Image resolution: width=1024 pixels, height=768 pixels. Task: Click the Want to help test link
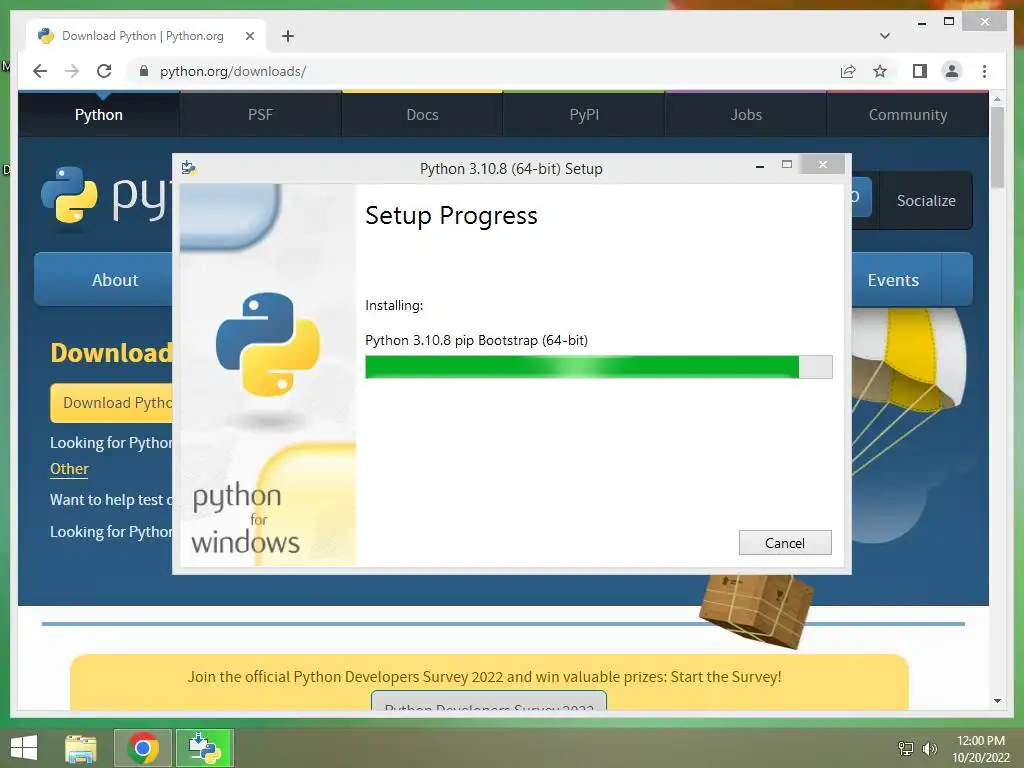pyautogui.click(x=111, y=500)
